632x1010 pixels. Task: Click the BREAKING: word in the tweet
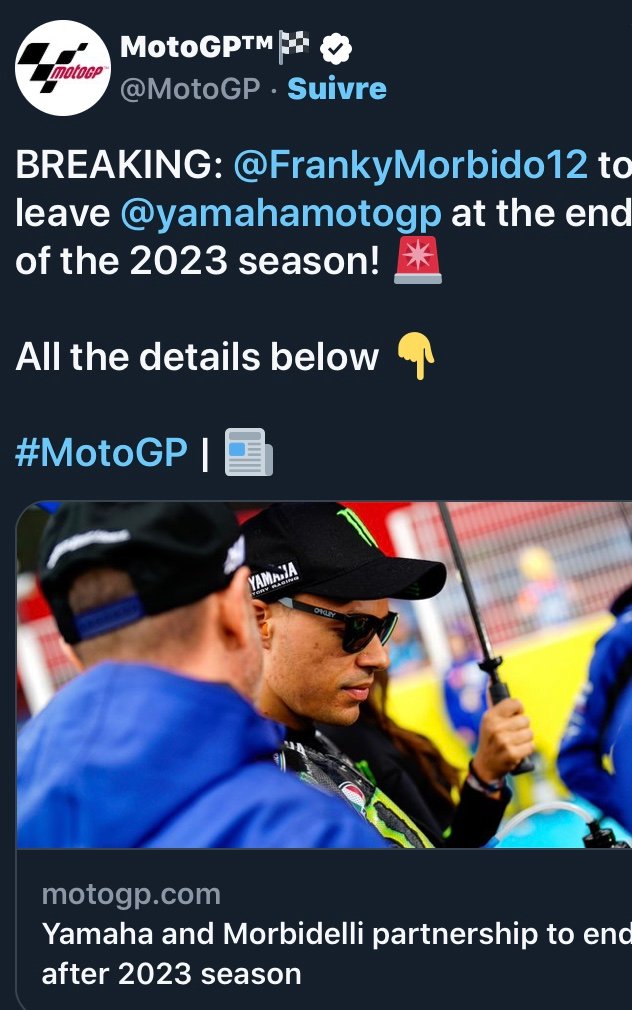click(119, 164)
